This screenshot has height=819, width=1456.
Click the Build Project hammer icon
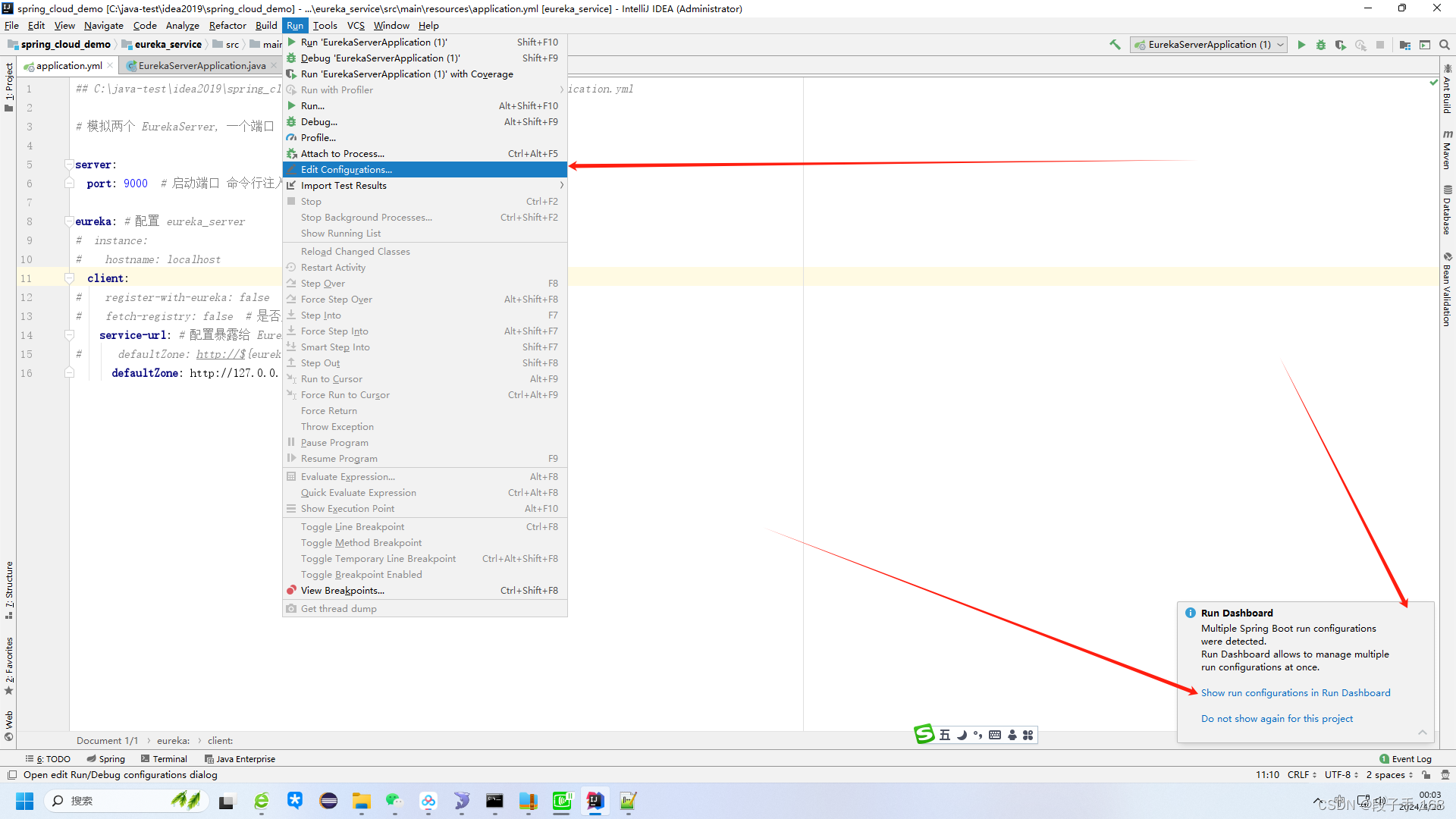(x=1115, y=45)
